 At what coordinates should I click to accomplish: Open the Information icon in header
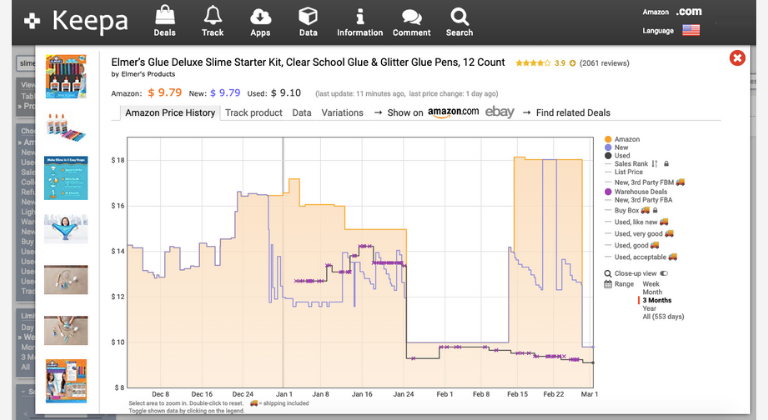(x=359, y=16)
